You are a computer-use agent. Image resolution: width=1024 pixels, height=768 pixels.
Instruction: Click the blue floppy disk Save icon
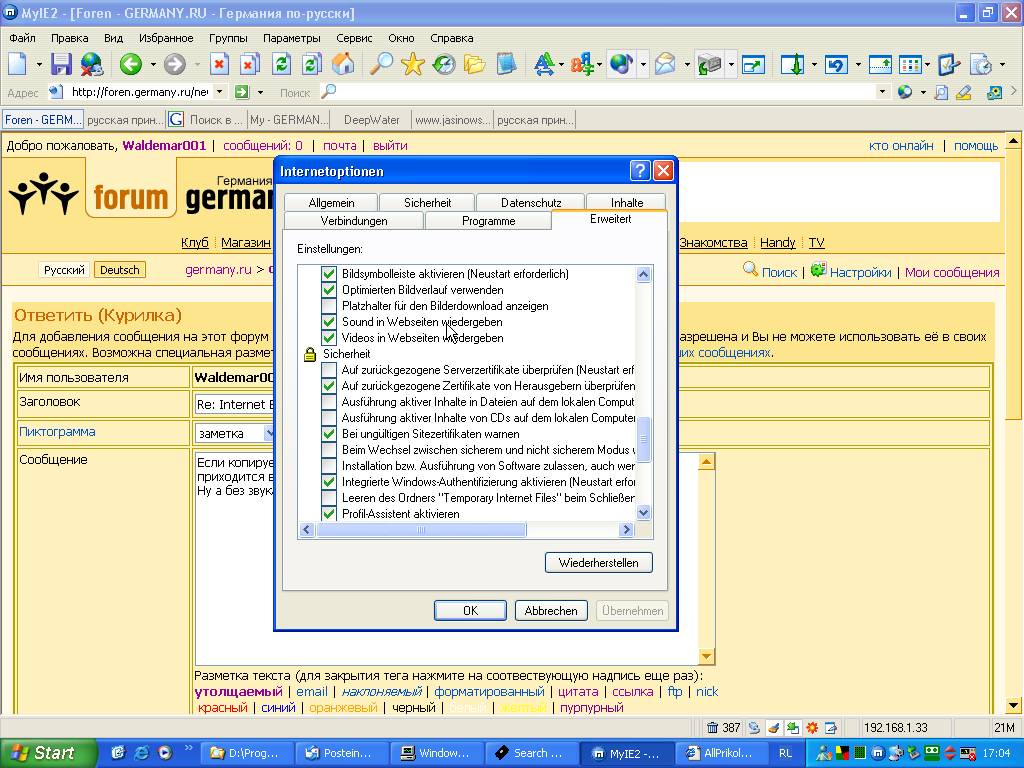(61, 65)
